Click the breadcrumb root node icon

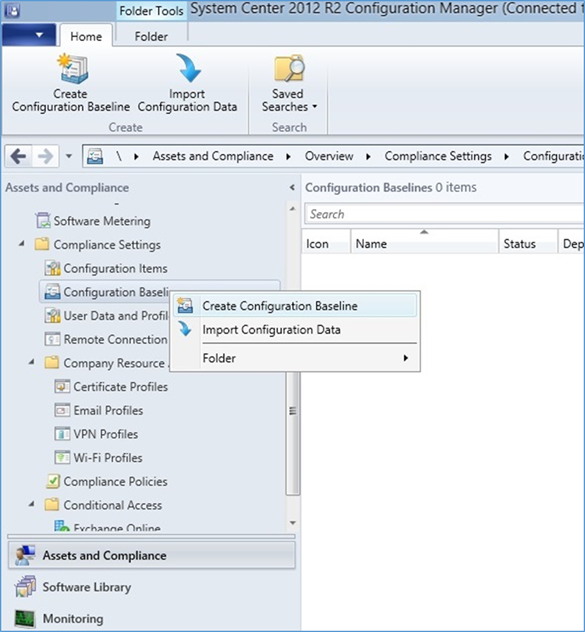95,156
